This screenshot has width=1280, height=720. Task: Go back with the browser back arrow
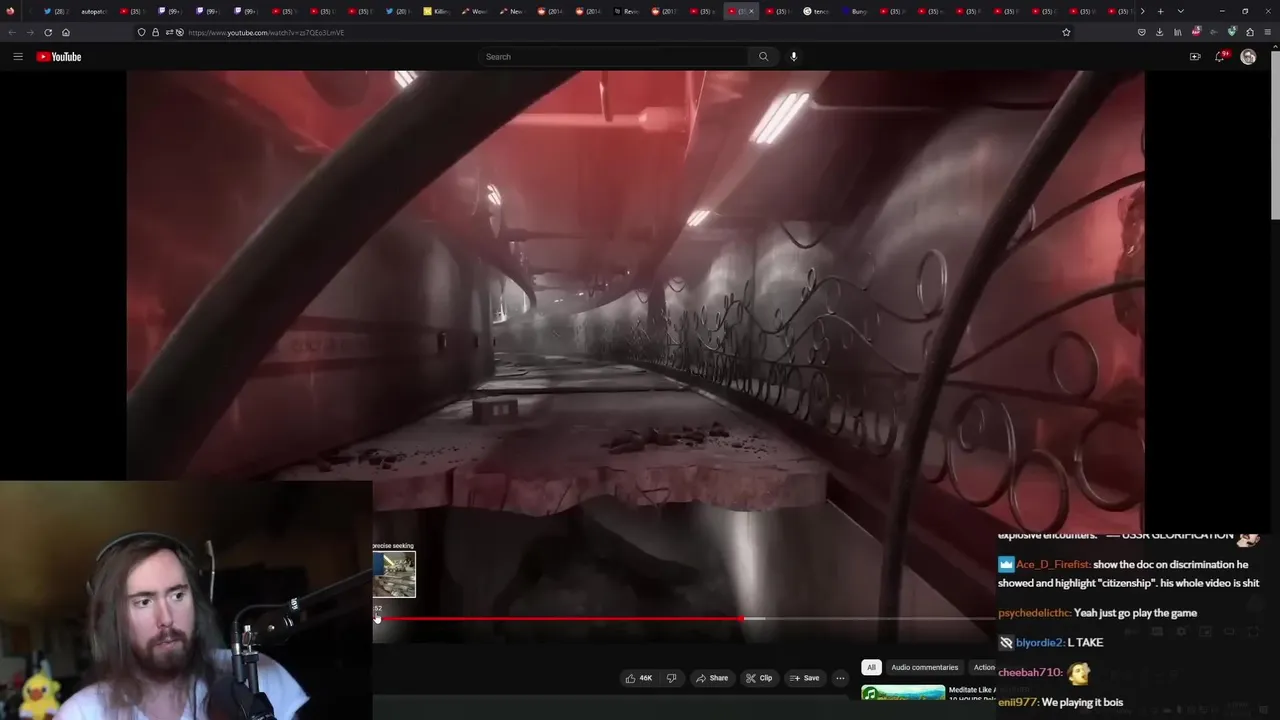pos(12,32)
